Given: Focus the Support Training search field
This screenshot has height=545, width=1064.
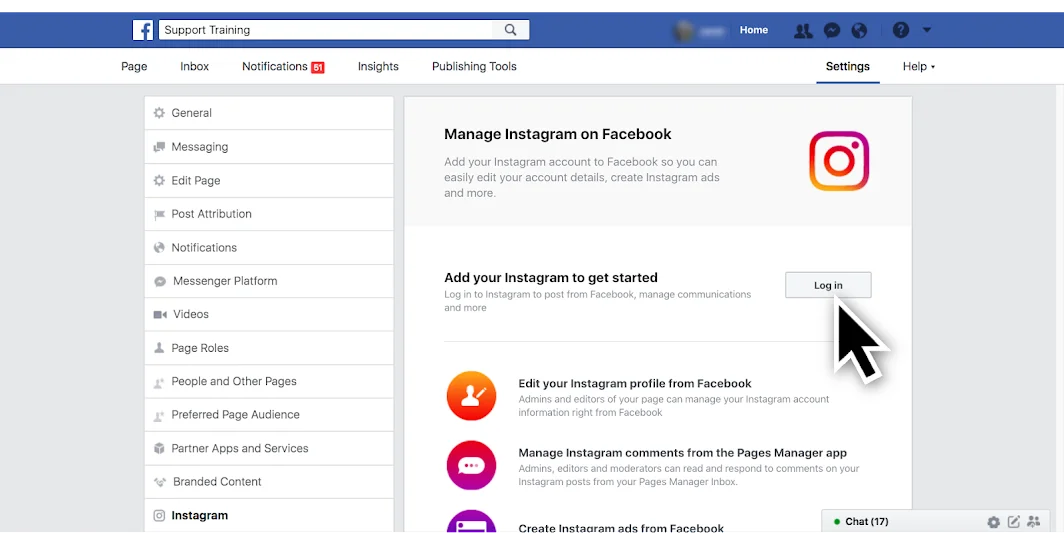Looking at the screenshot, I should pyautogui.click(x=326, y=30).
